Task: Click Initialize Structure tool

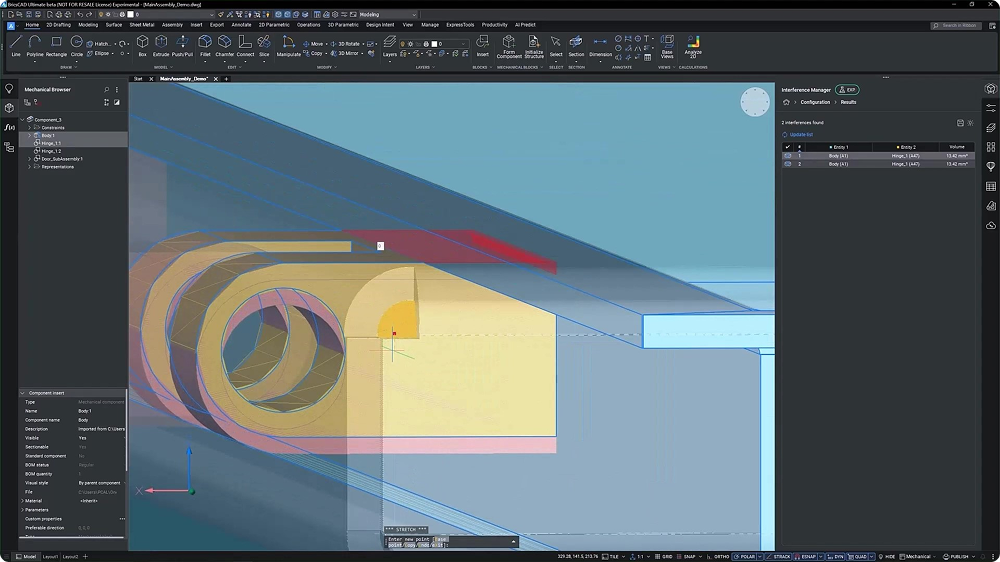Action: (534, 47)
